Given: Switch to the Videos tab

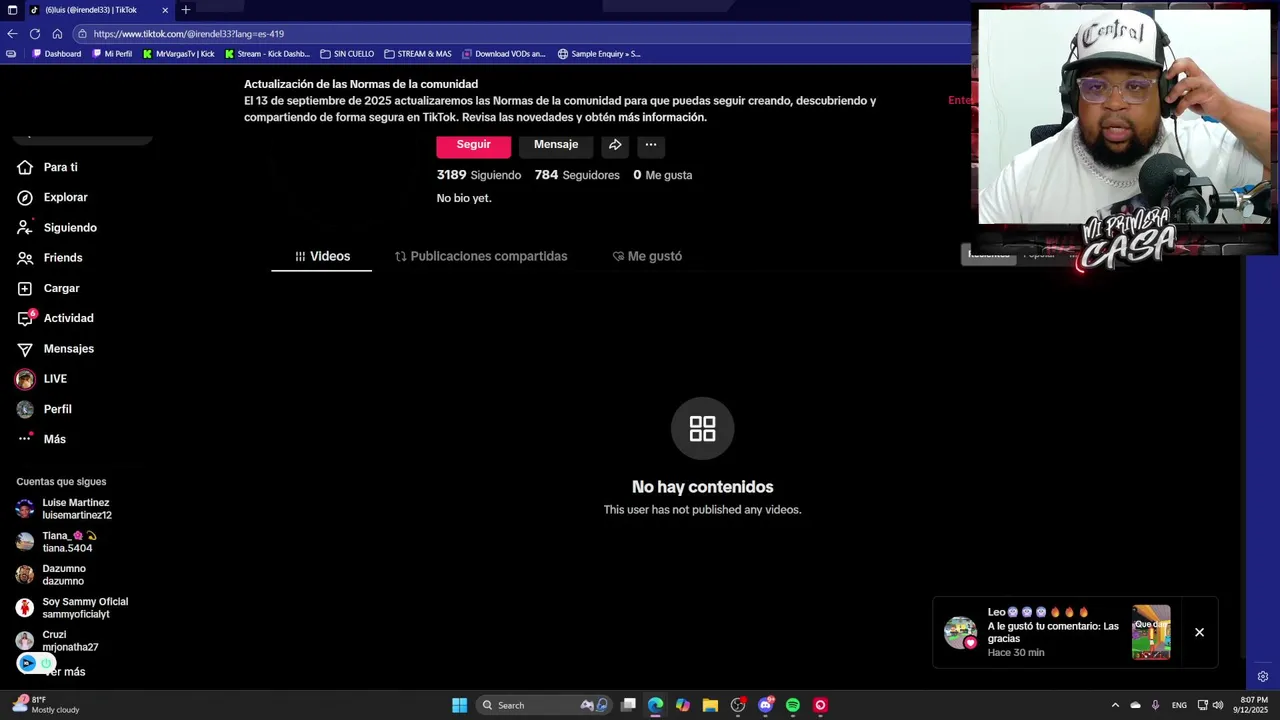Looking at the screenshot, I should [322, 256].
